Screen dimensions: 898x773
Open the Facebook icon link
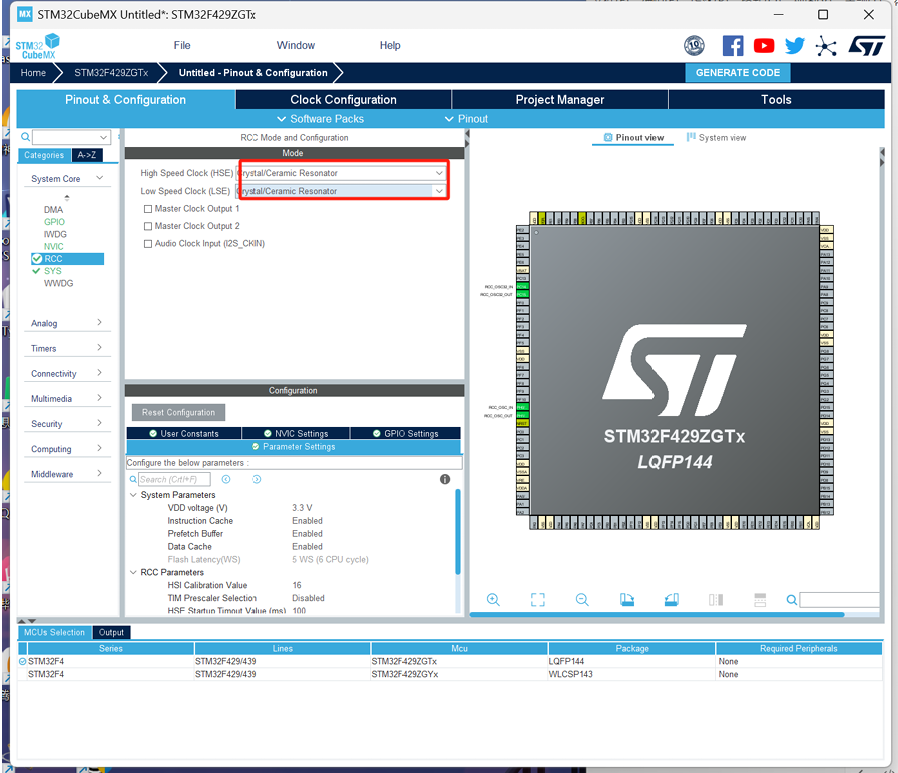[732, 45]
